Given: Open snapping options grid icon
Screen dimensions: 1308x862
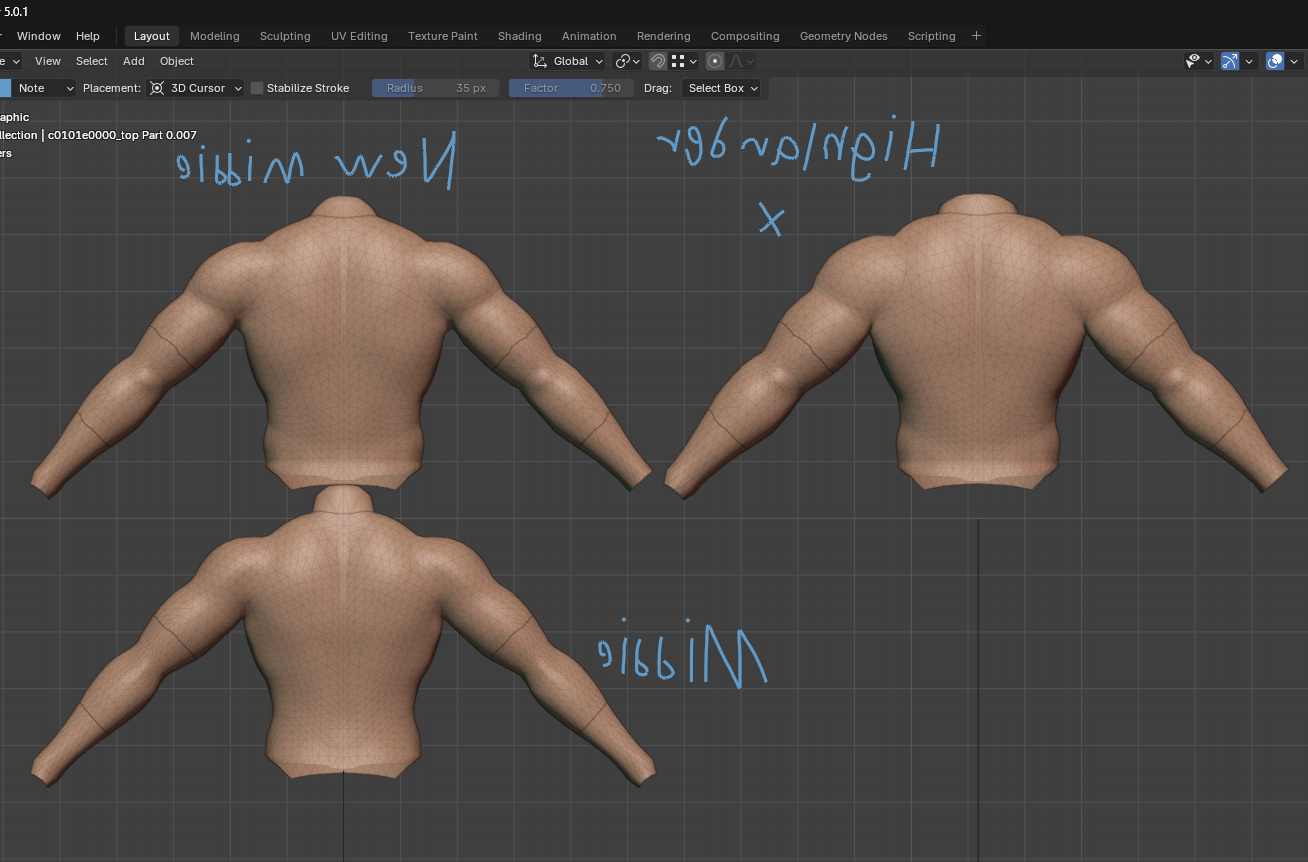Looking at the screenshot, I should coord(684,61).
